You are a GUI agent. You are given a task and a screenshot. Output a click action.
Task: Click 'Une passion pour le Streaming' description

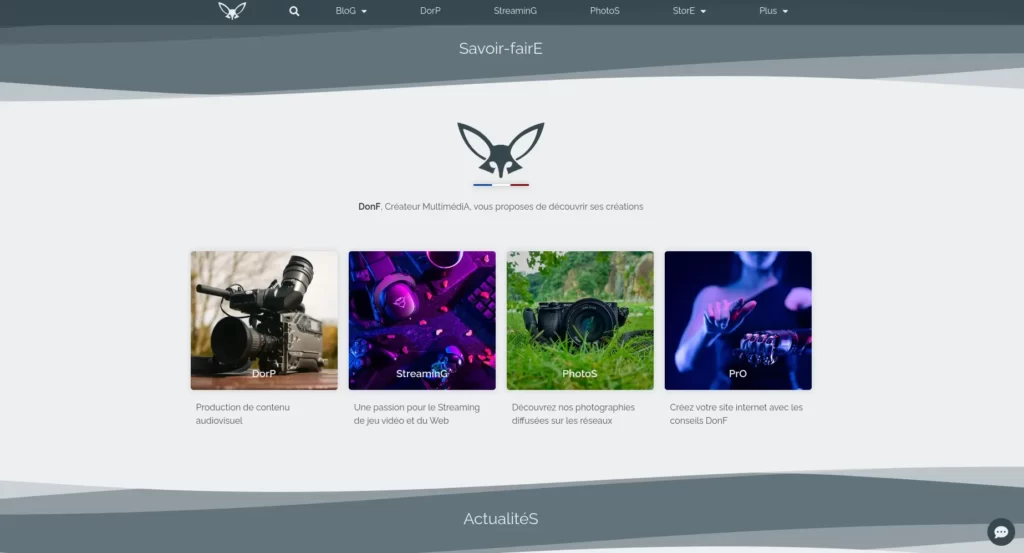point(417,414)
